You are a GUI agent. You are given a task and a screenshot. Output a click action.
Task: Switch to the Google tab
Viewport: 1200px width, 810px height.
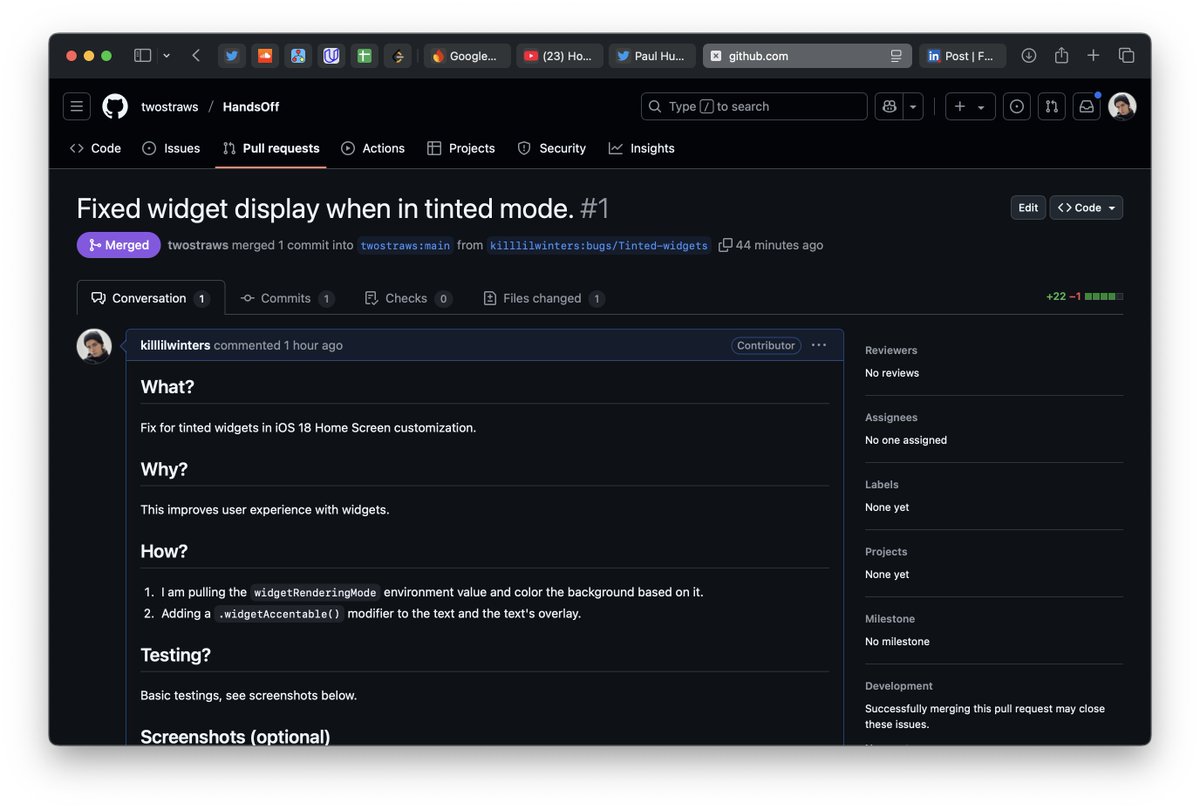pyautogui.click(x=467, y=56)
